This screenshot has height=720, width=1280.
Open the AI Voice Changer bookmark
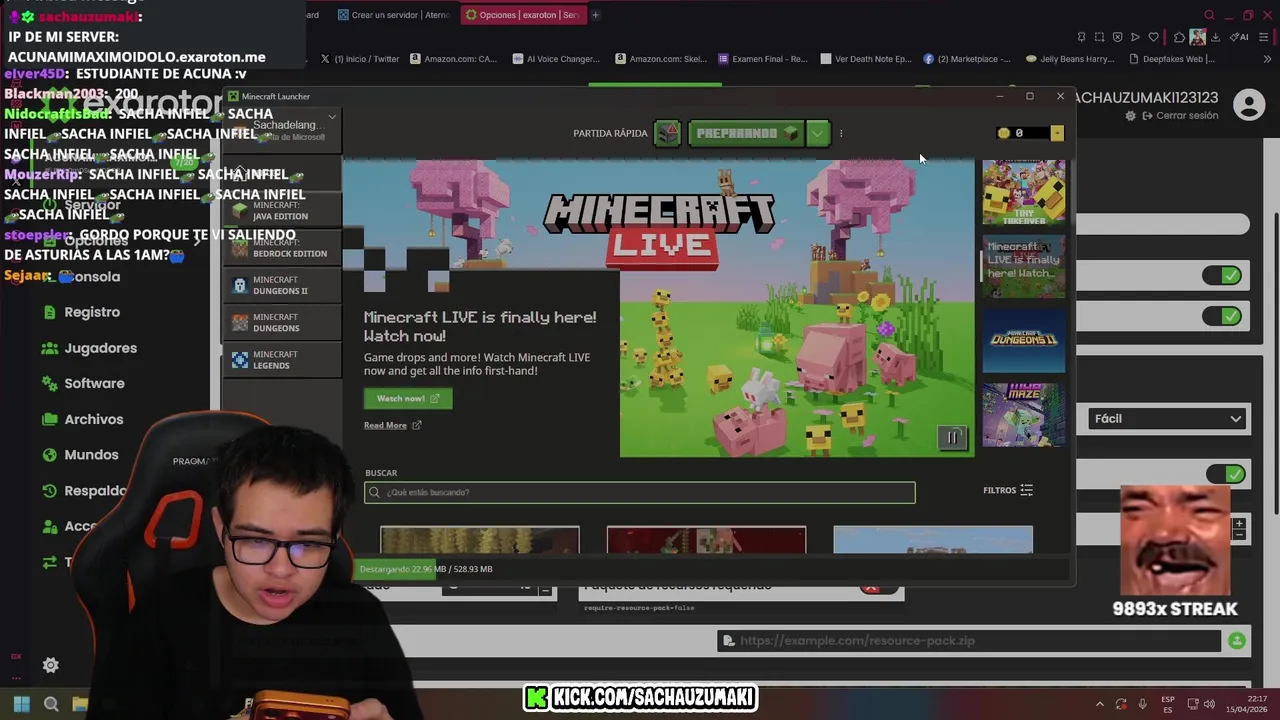tap(556, 59)
